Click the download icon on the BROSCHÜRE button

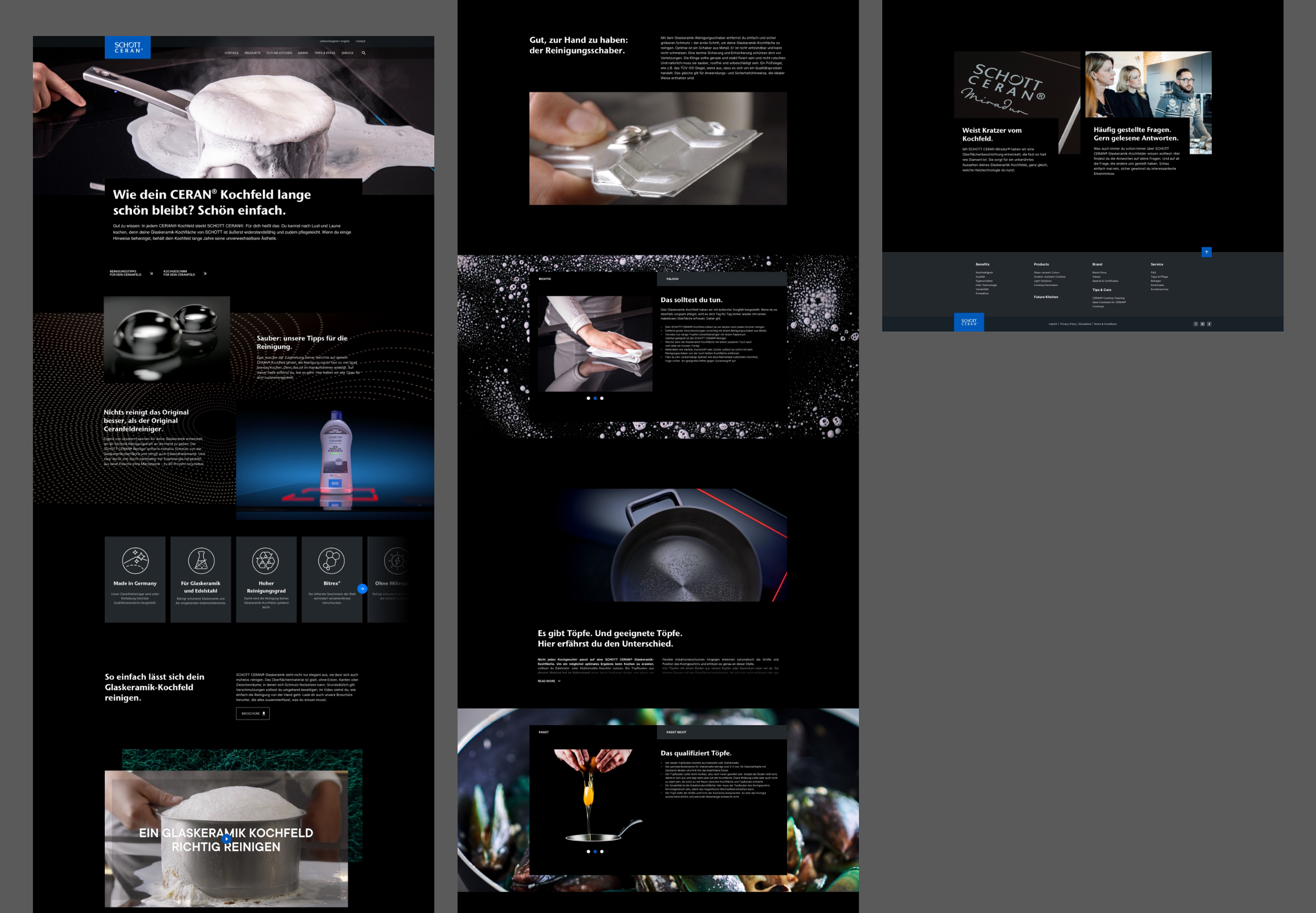point(264,714)
